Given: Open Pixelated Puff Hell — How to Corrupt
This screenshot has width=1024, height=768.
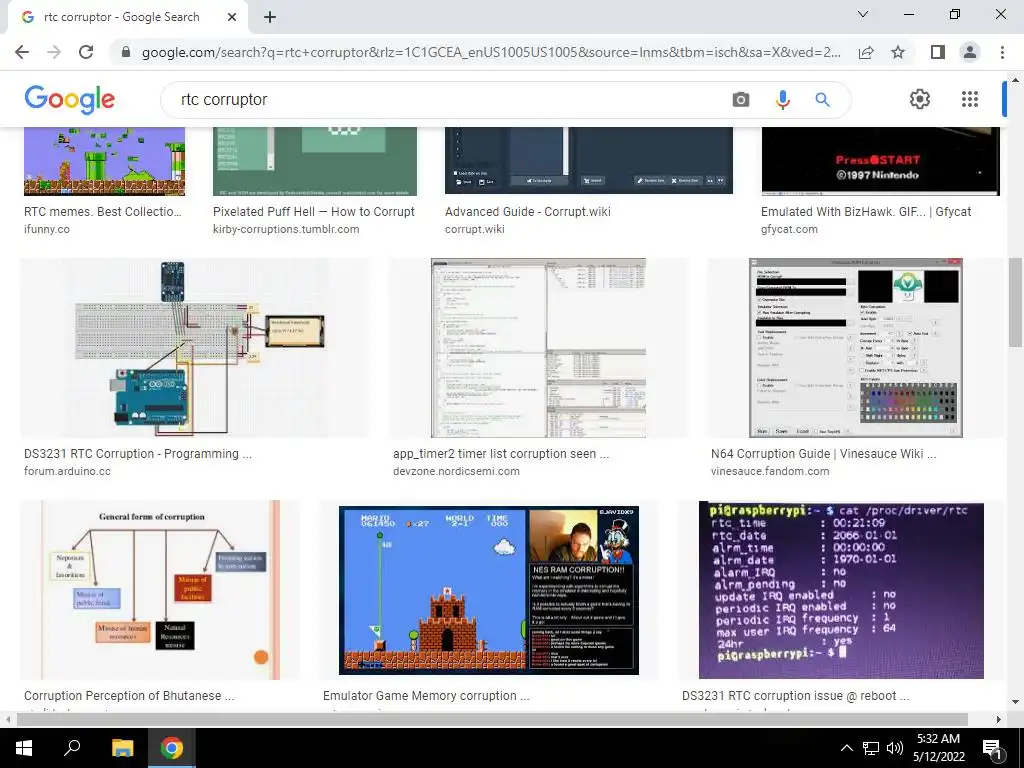Looking at the screenshot, I should [313, 212].
